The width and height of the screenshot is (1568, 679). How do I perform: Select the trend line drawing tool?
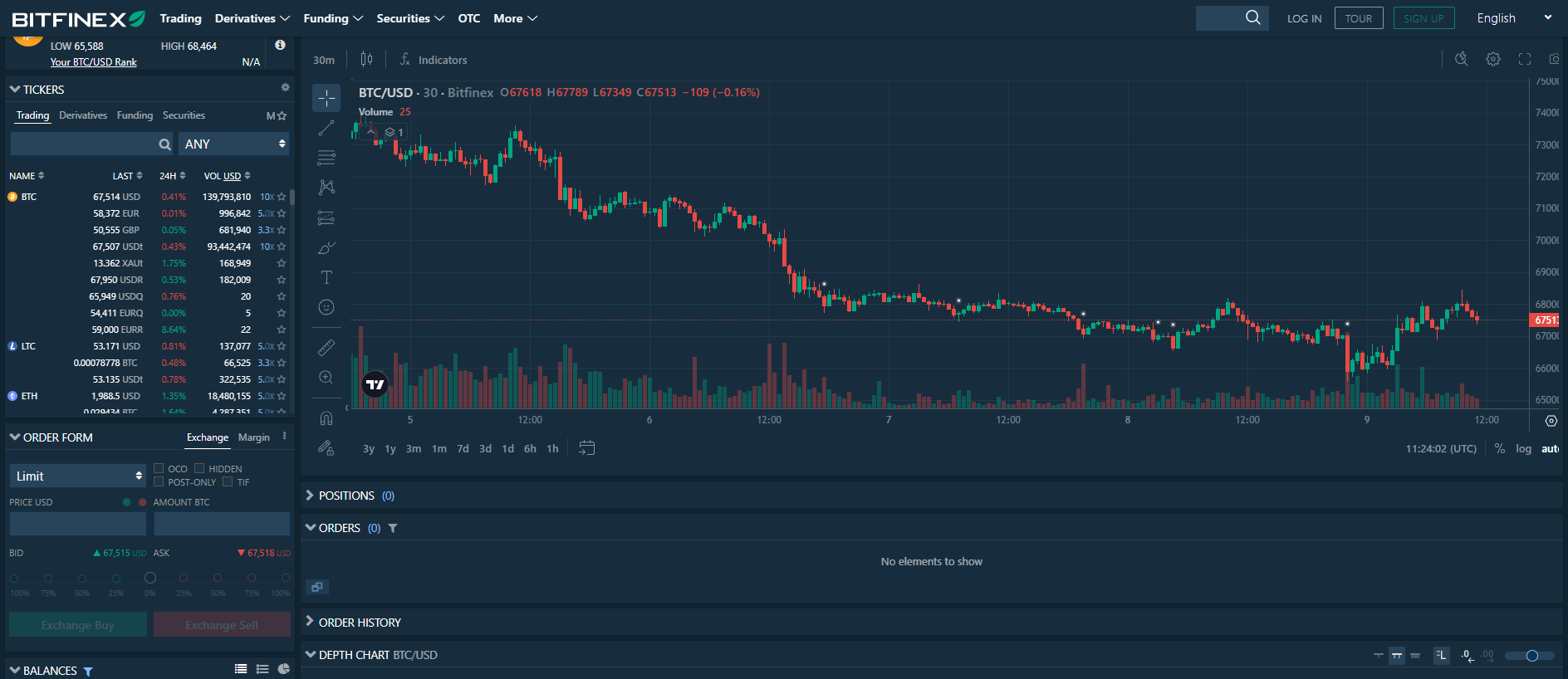326,128
